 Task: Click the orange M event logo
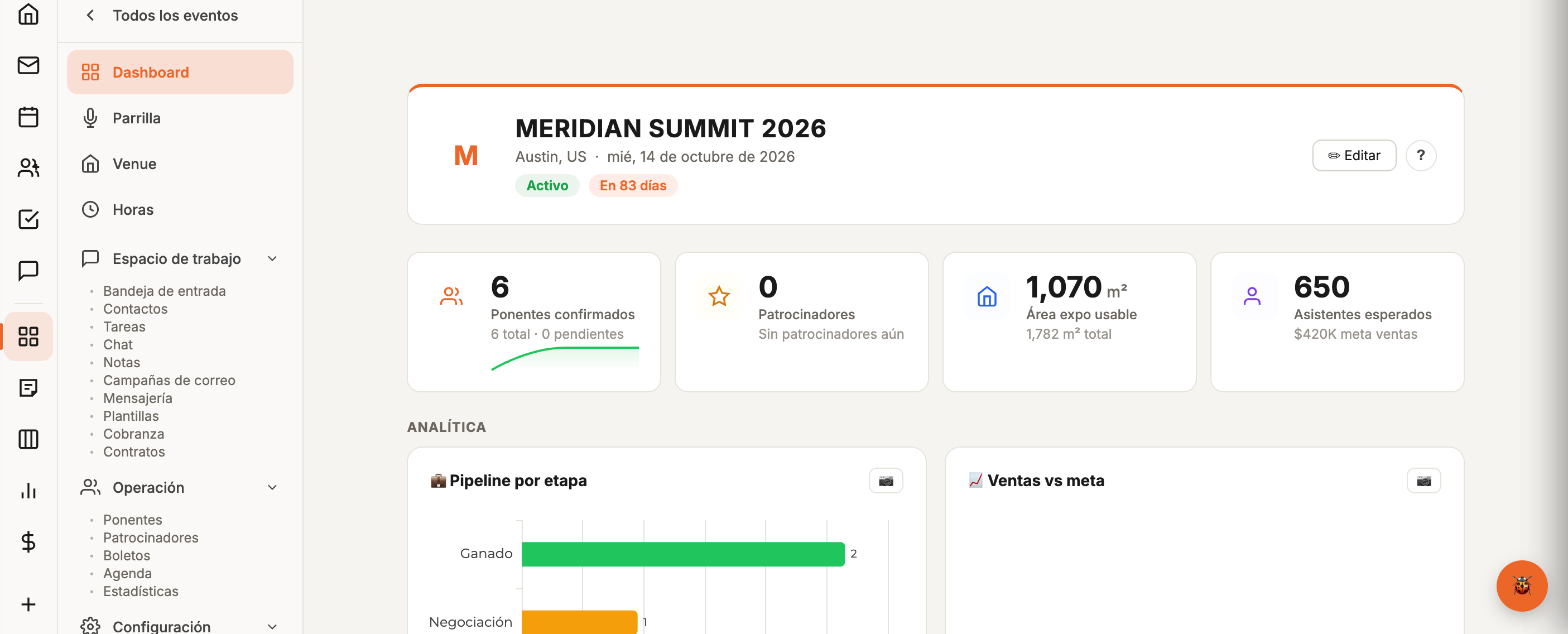(466, 156)
